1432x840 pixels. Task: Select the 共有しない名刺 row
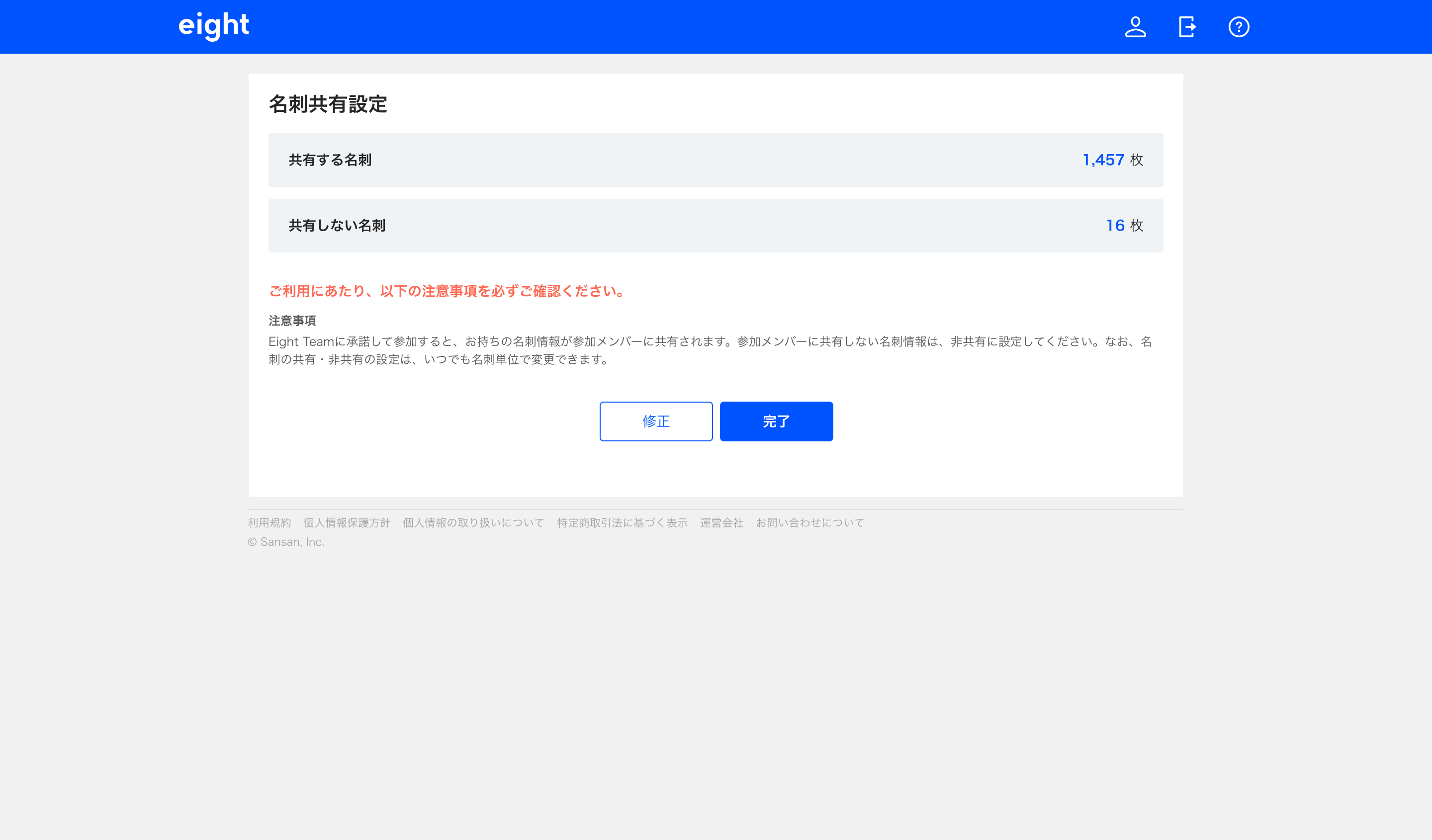coord(715,226)
